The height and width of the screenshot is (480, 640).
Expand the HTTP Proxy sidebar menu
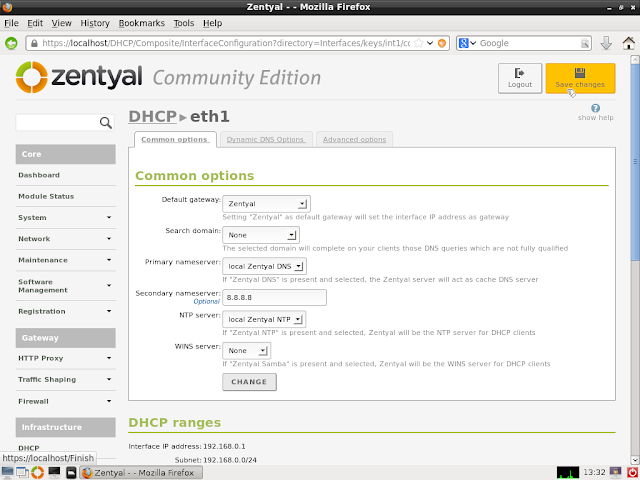(x=65, y=358)
